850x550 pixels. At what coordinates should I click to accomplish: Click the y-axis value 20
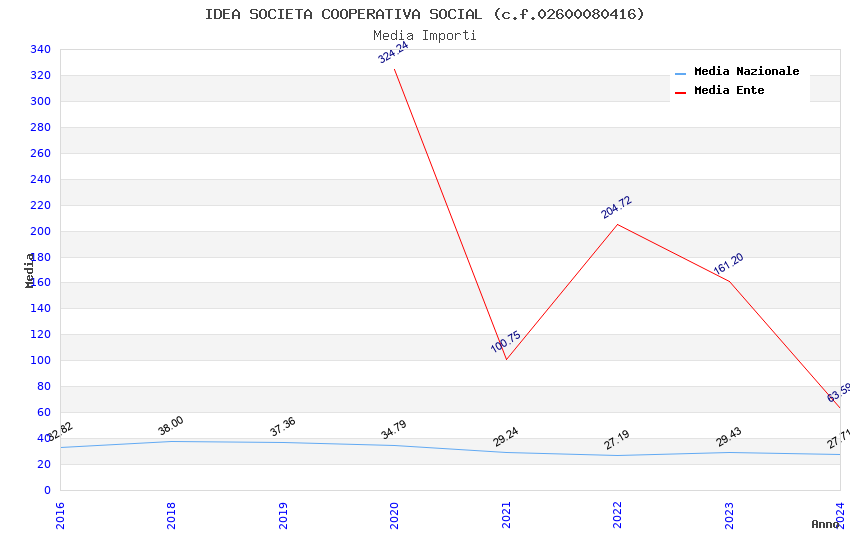click(44, 464)
